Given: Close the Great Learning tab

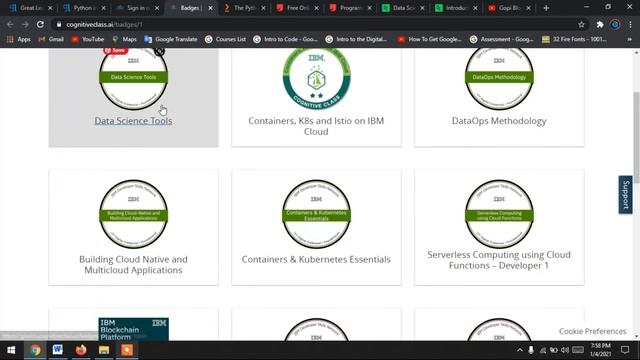Looking at the screenshot, I should click(x=50, y=8).
